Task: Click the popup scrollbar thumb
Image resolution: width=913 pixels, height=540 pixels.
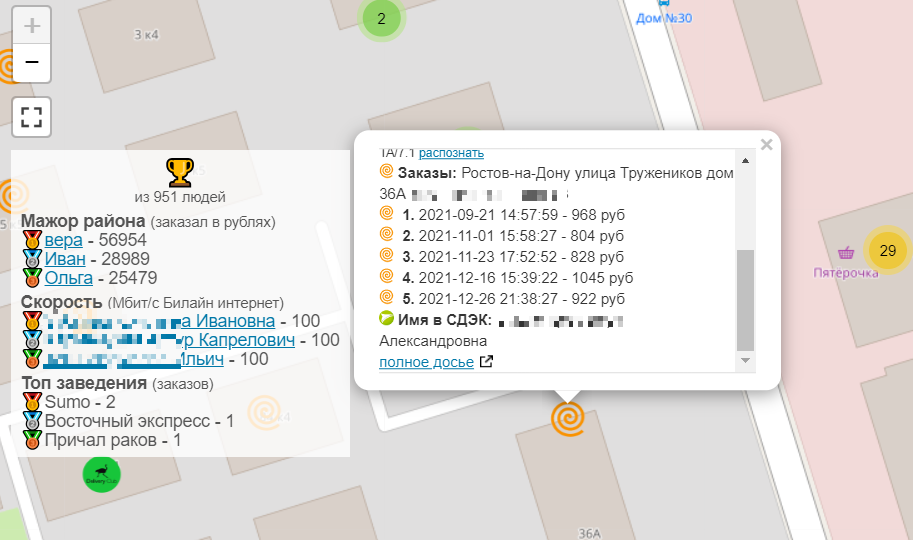Action: [745, 300]
